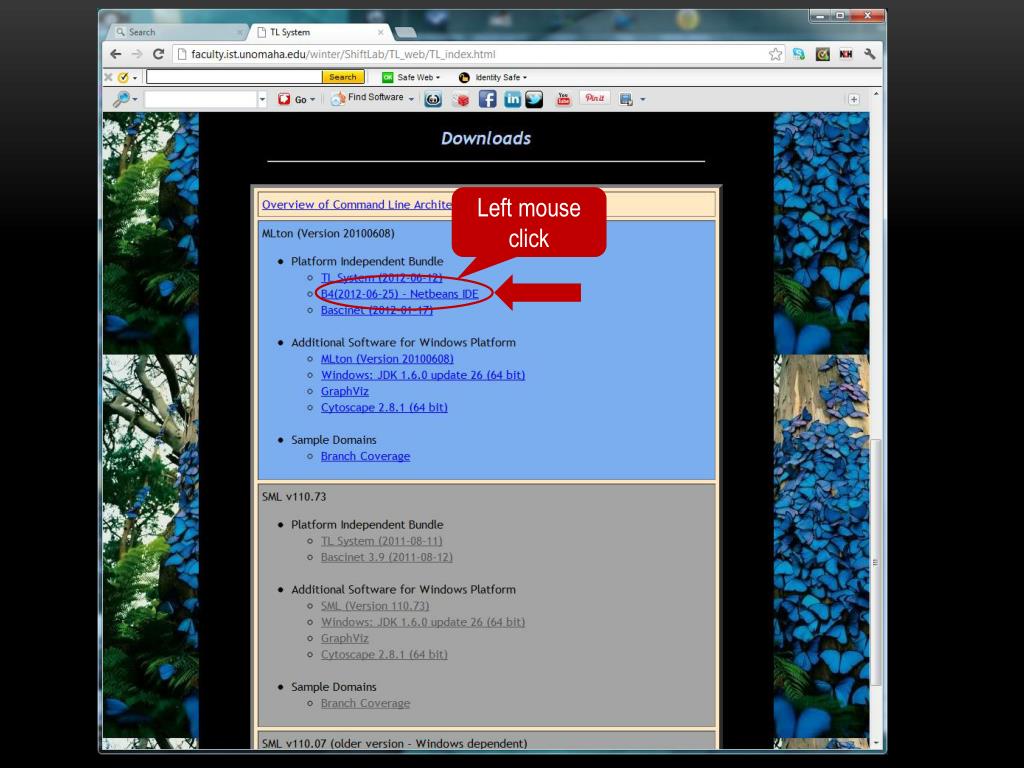Expand Identity Safe dropdown

524,77
